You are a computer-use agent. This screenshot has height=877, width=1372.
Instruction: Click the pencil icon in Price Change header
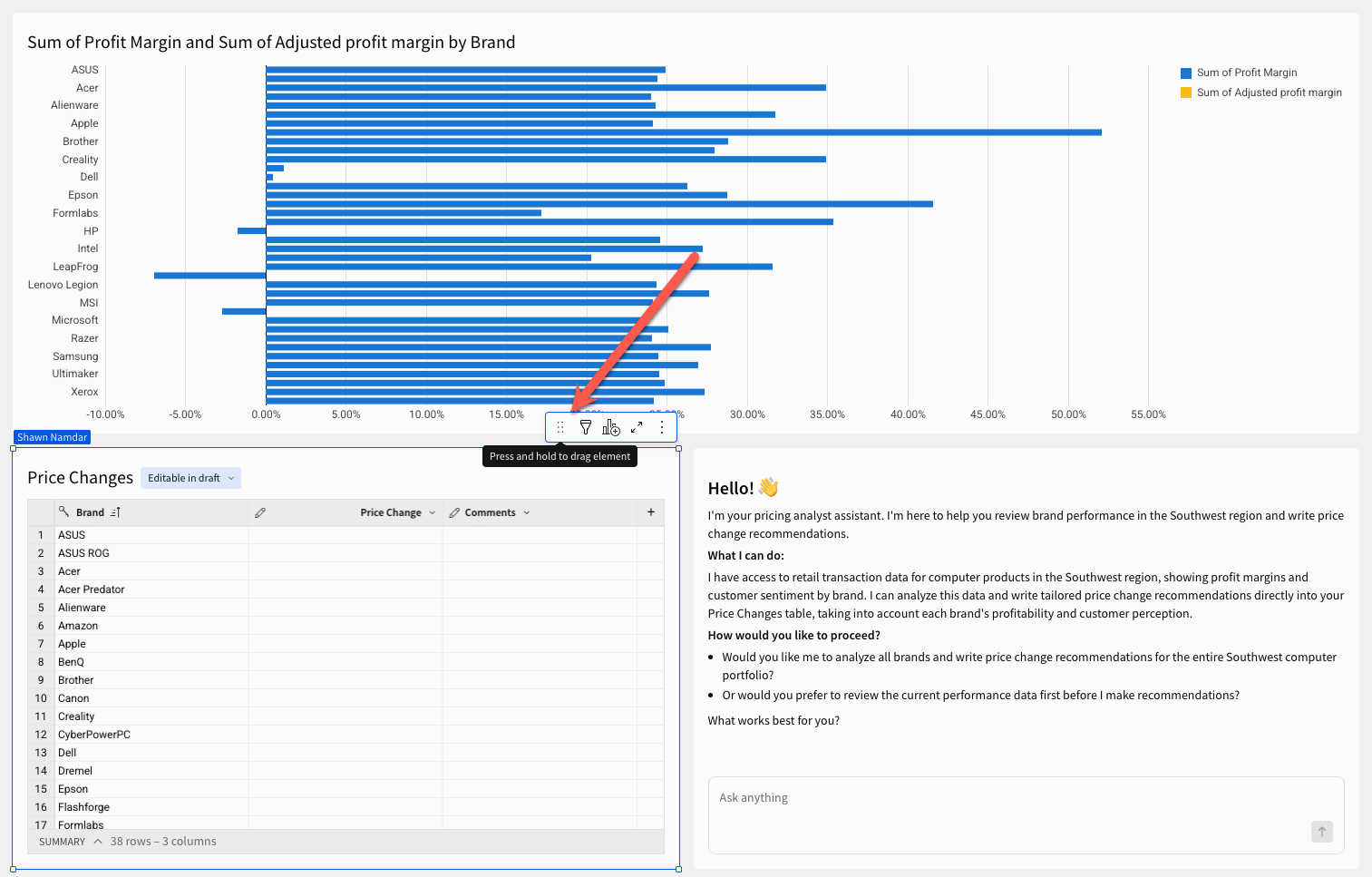coord(260,512)
